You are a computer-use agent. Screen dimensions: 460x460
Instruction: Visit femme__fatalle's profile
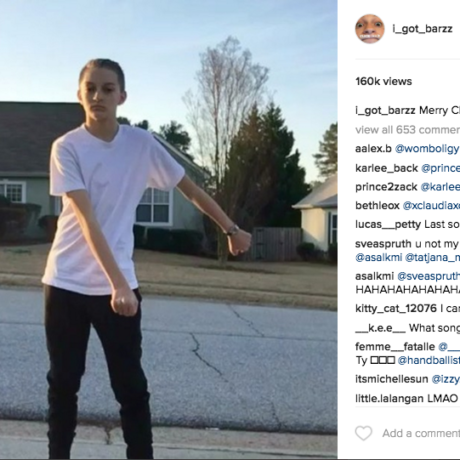coord(395,347)
